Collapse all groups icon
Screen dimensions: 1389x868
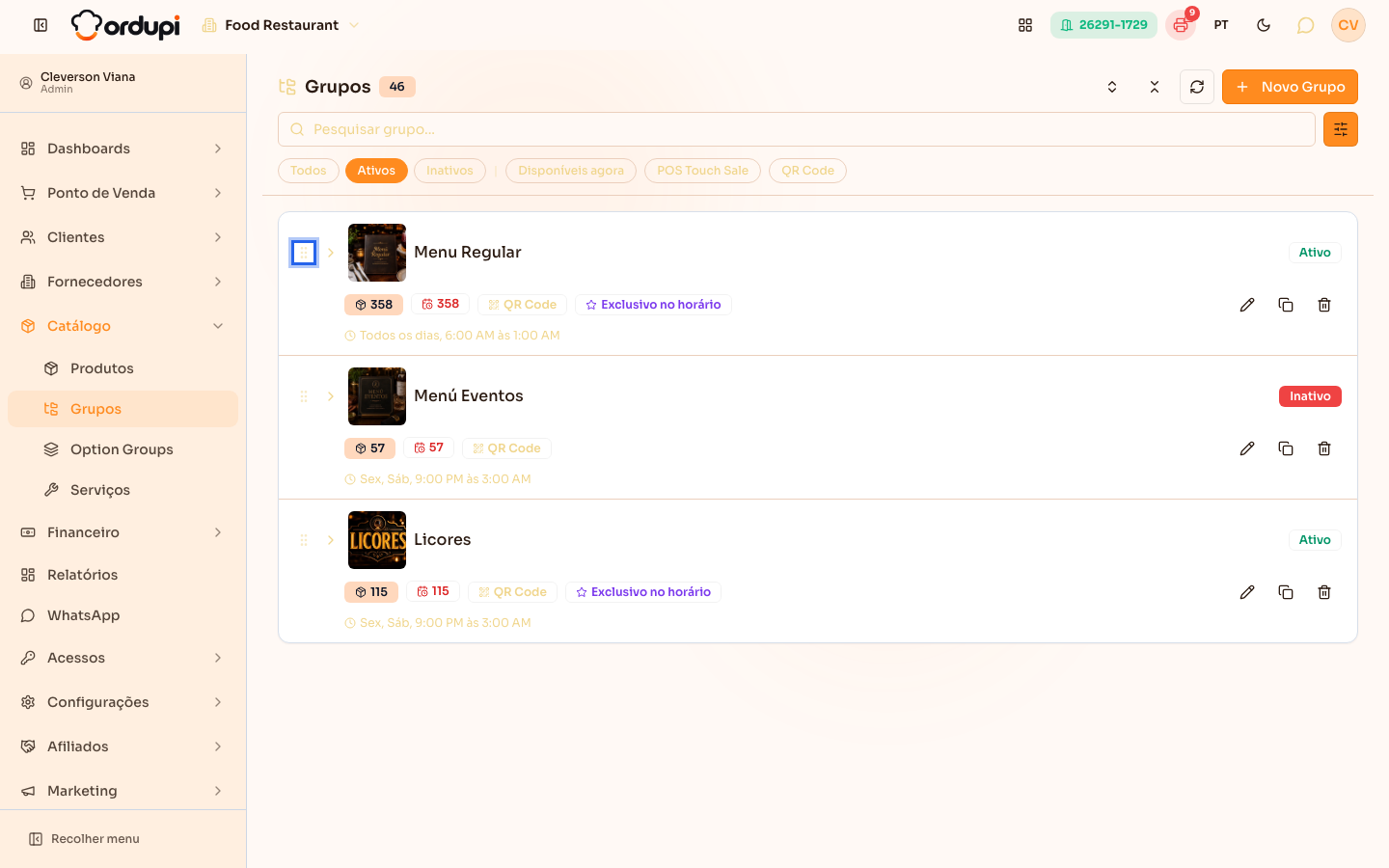[x=1155, y=87]
